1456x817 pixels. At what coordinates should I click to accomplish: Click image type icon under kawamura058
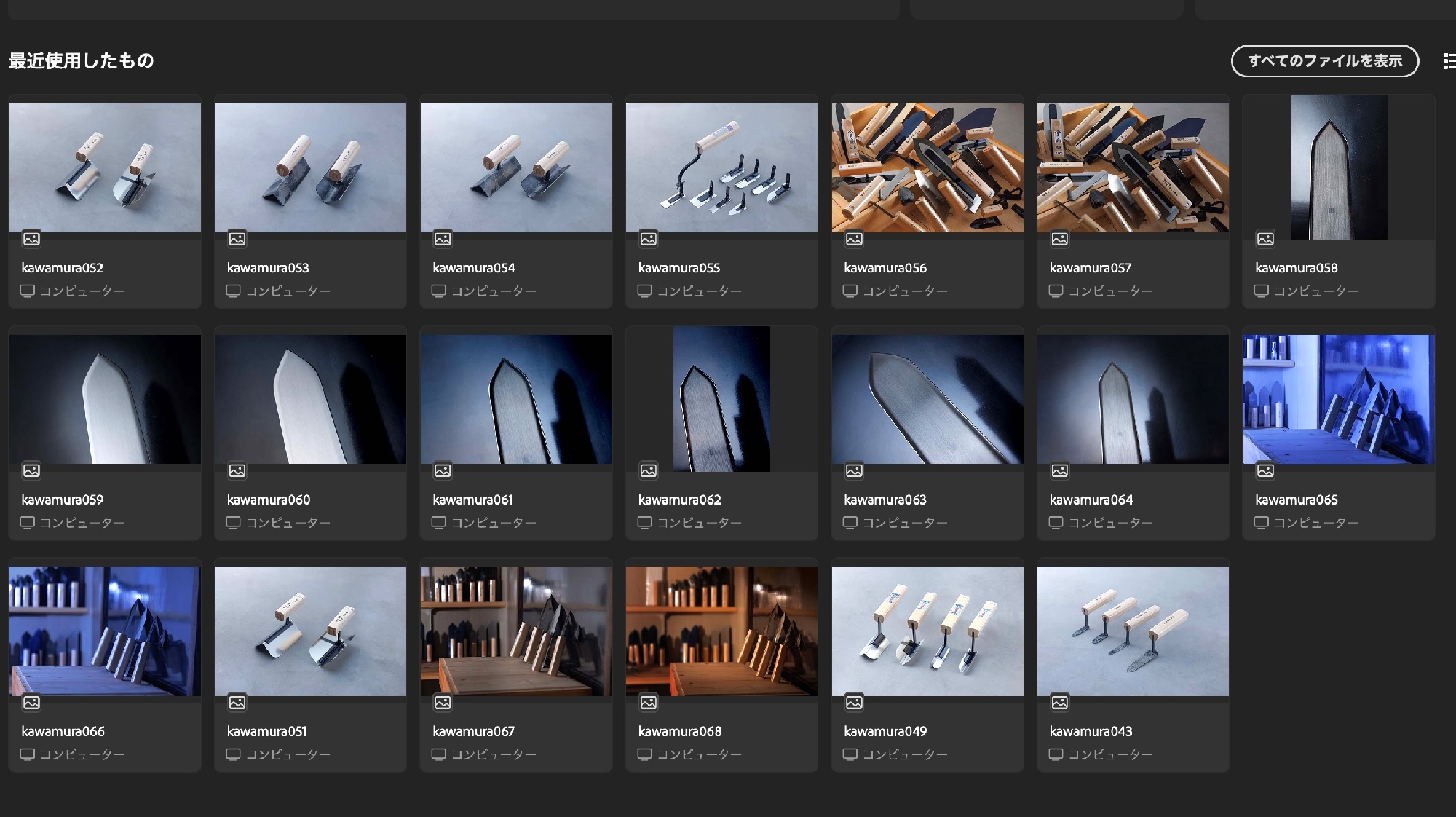click(1265, 239)
